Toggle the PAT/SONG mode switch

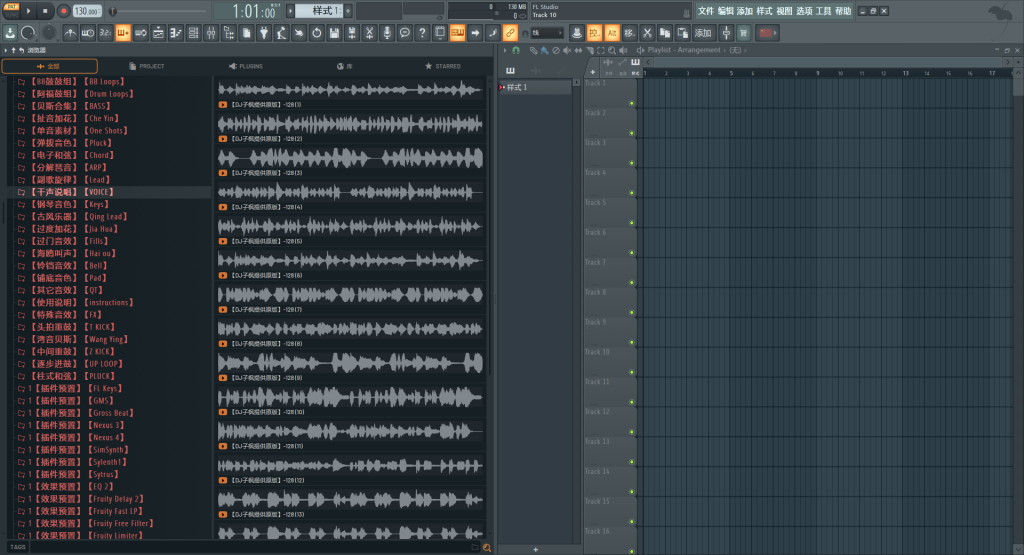[11, 10]
